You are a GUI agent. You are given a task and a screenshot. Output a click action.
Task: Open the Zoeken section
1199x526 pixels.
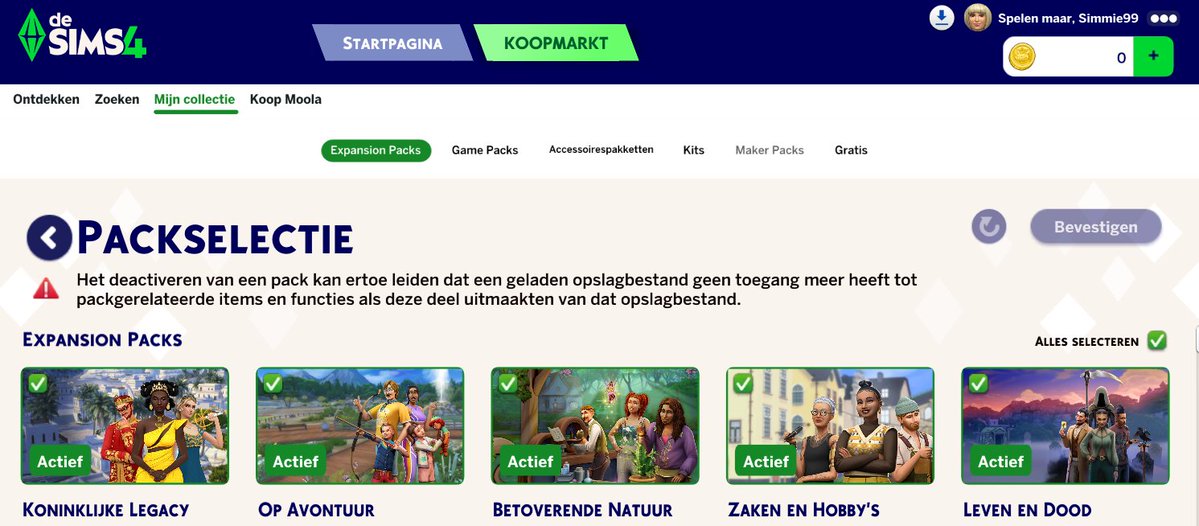click(117, 99)
